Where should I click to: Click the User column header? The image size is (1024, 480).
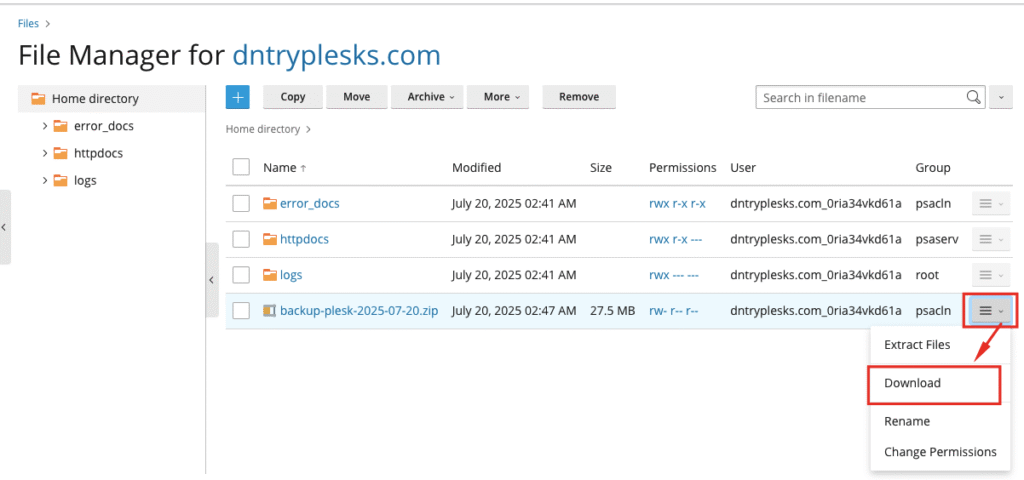tap(743, 168)
